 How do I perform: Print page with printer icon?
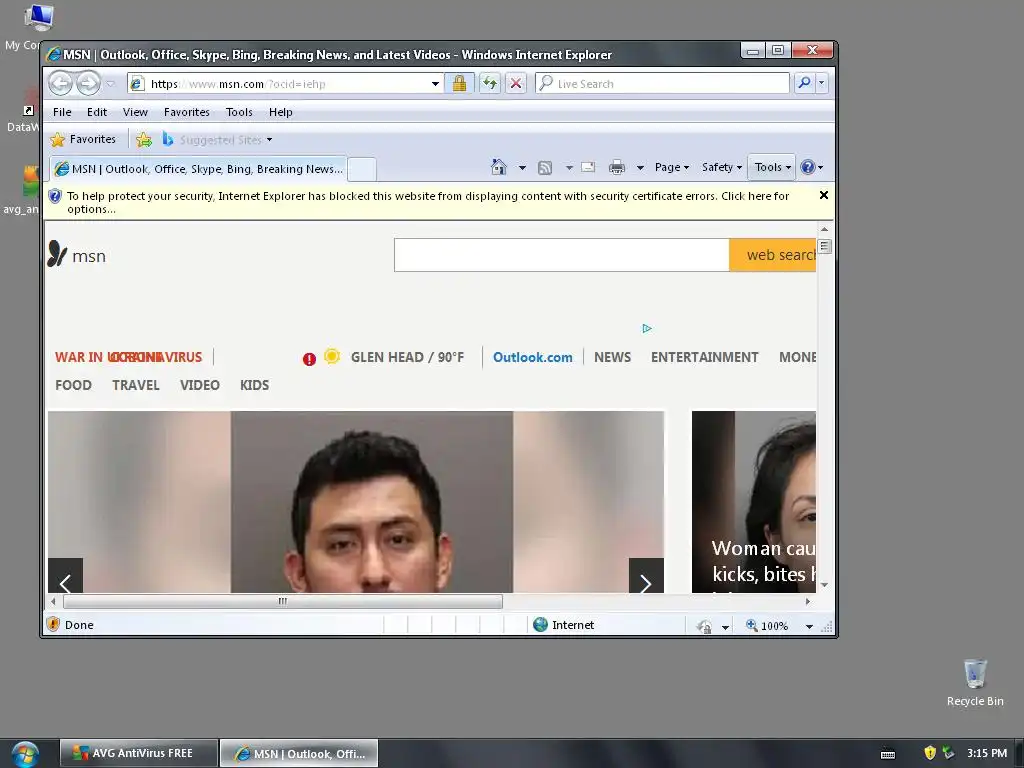click(x=616, y=168)
